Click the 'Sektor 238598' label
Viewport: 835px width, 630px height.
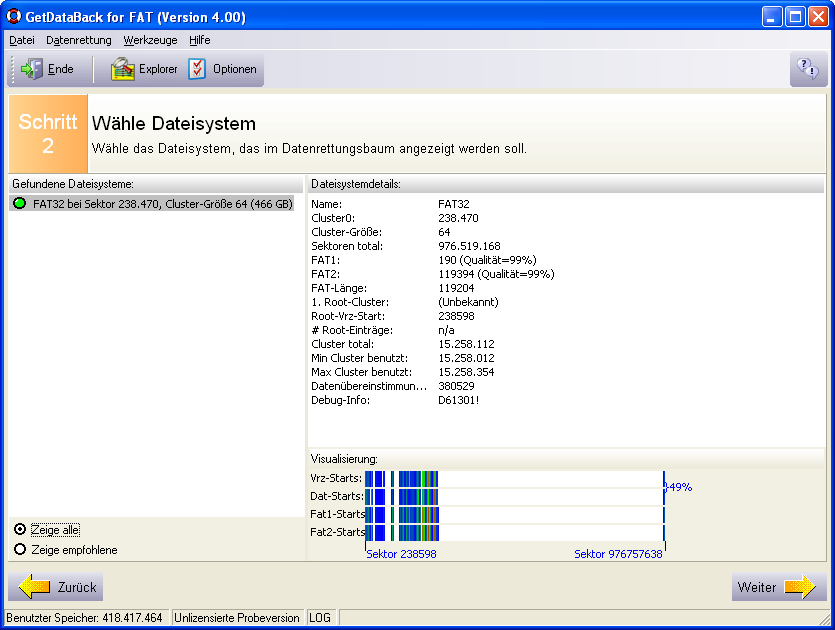click(x=401, y=554)
